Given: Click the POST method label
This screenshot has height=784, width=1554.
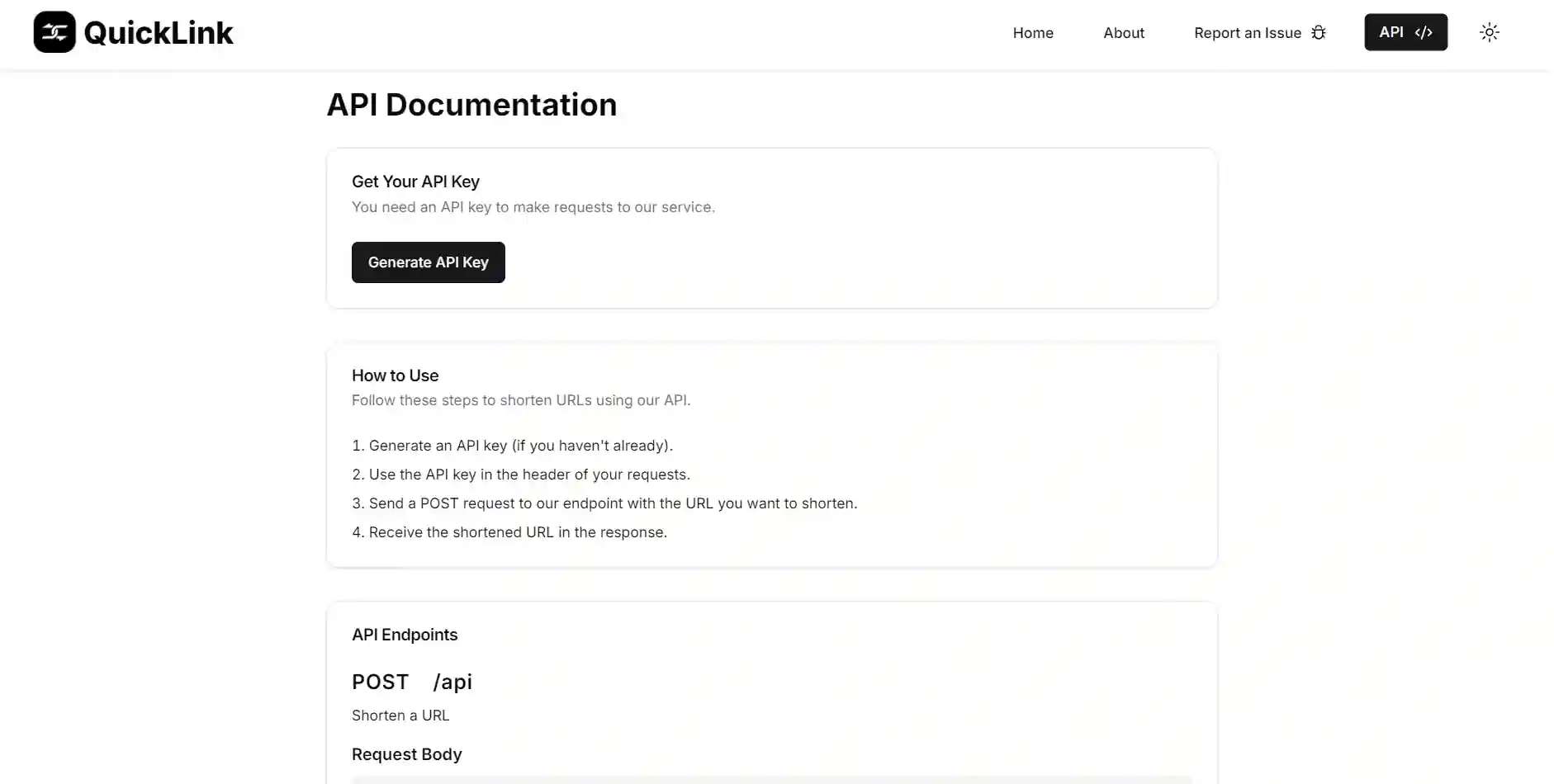Looking at the screenshot, I should (x=380, y=682).
